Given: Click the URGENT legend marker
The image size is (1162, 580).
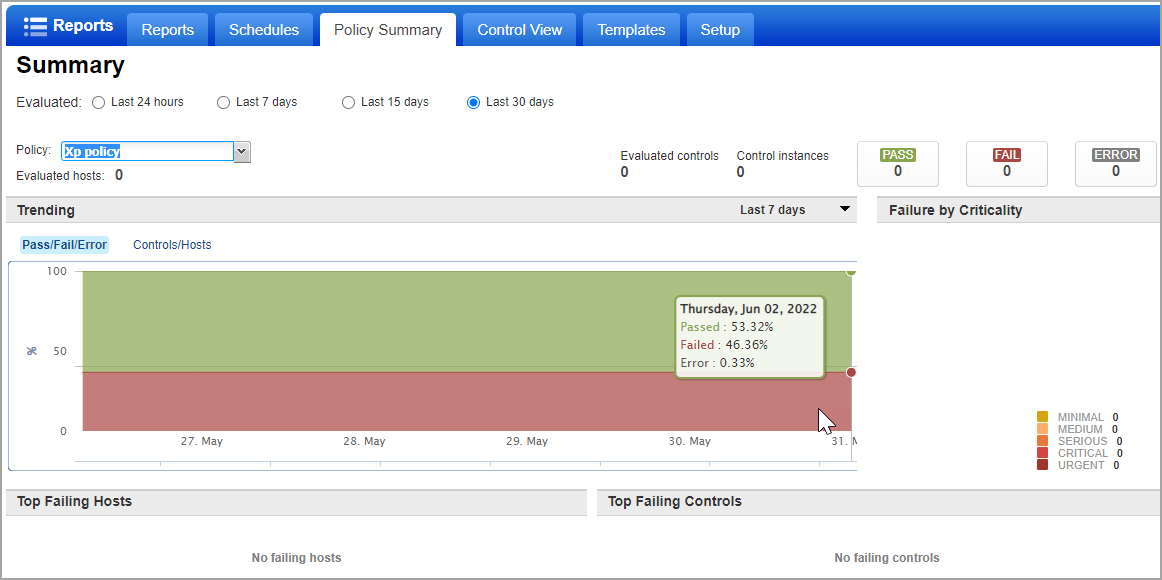Looking at the screenshot, I should pos(1044,465).
